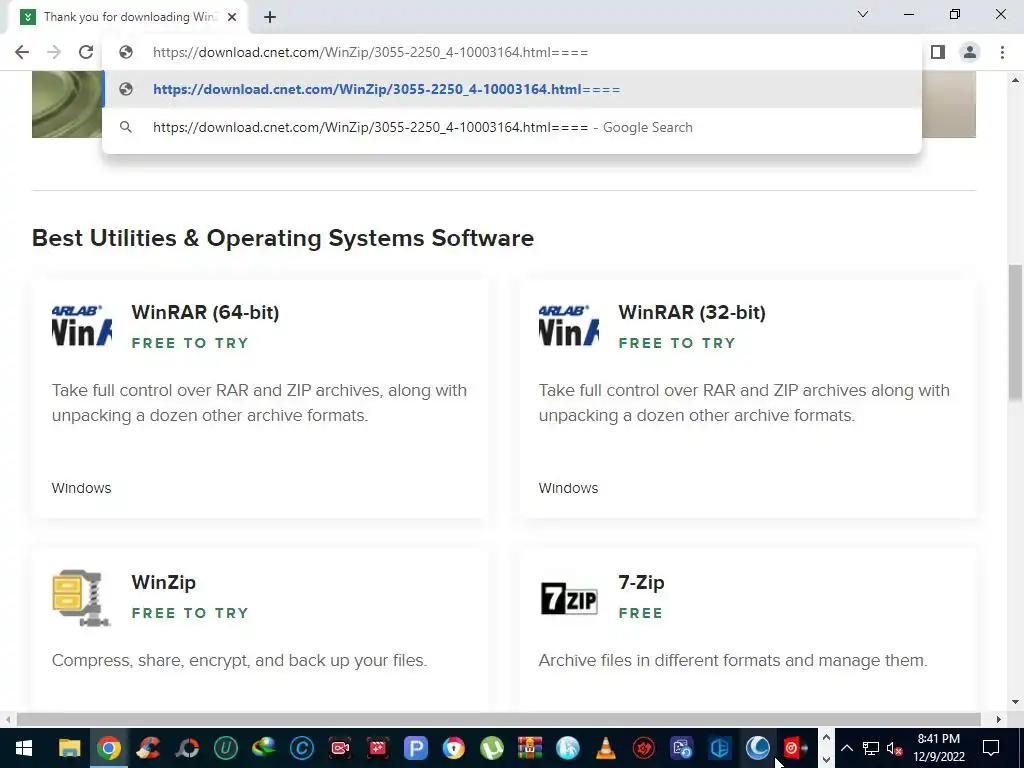Click the WinZip clamp cabinet logo
Viewport: 1024px width, 768px height.
(x=82, y=598)
